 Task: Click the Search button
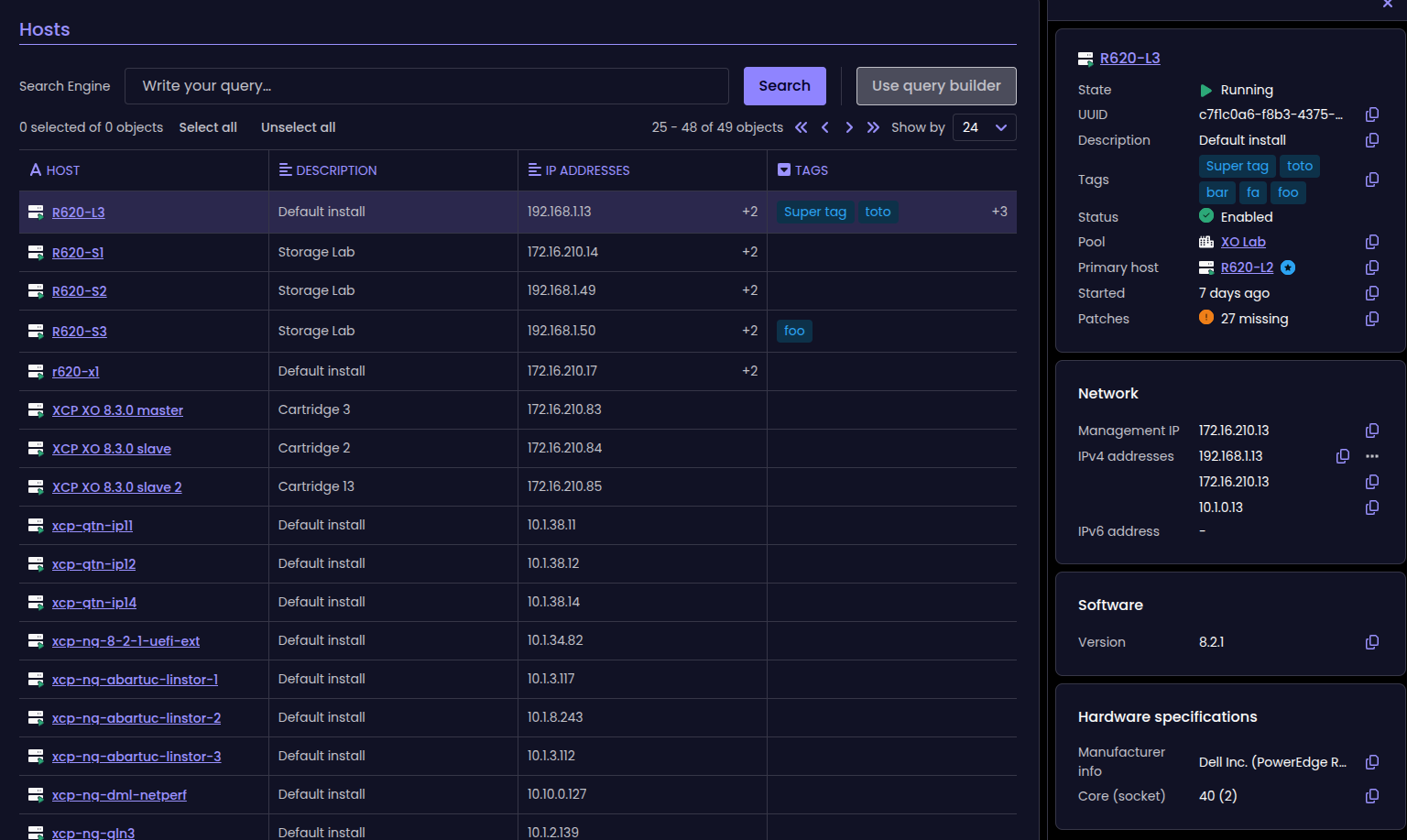click(784, 86)
